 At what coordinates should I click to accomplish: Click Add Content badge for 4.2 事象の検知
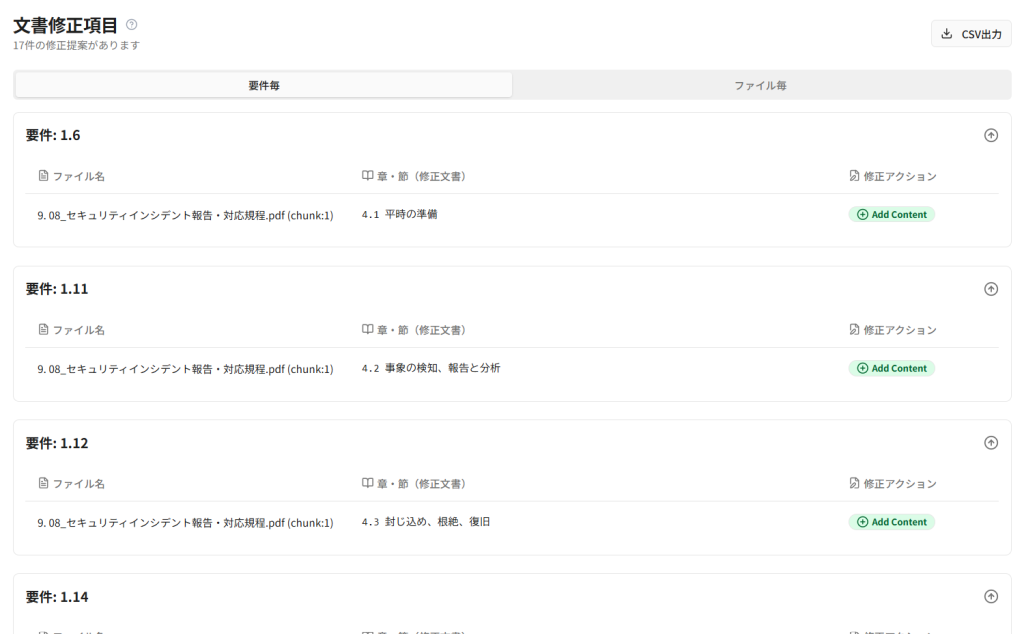pyautogui.click(x=891, y=368)
